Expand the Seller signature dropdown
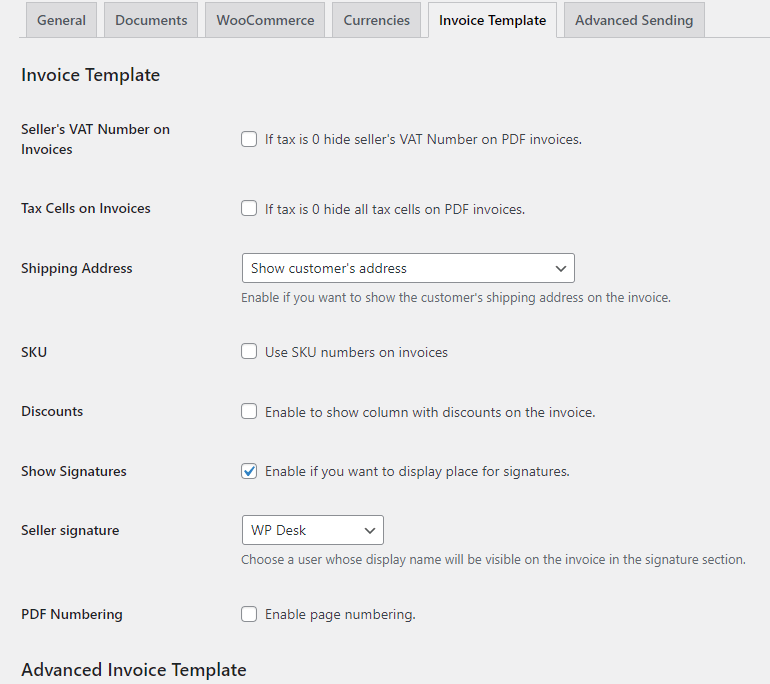Screen dimensions: 770x684 [312, 530]
